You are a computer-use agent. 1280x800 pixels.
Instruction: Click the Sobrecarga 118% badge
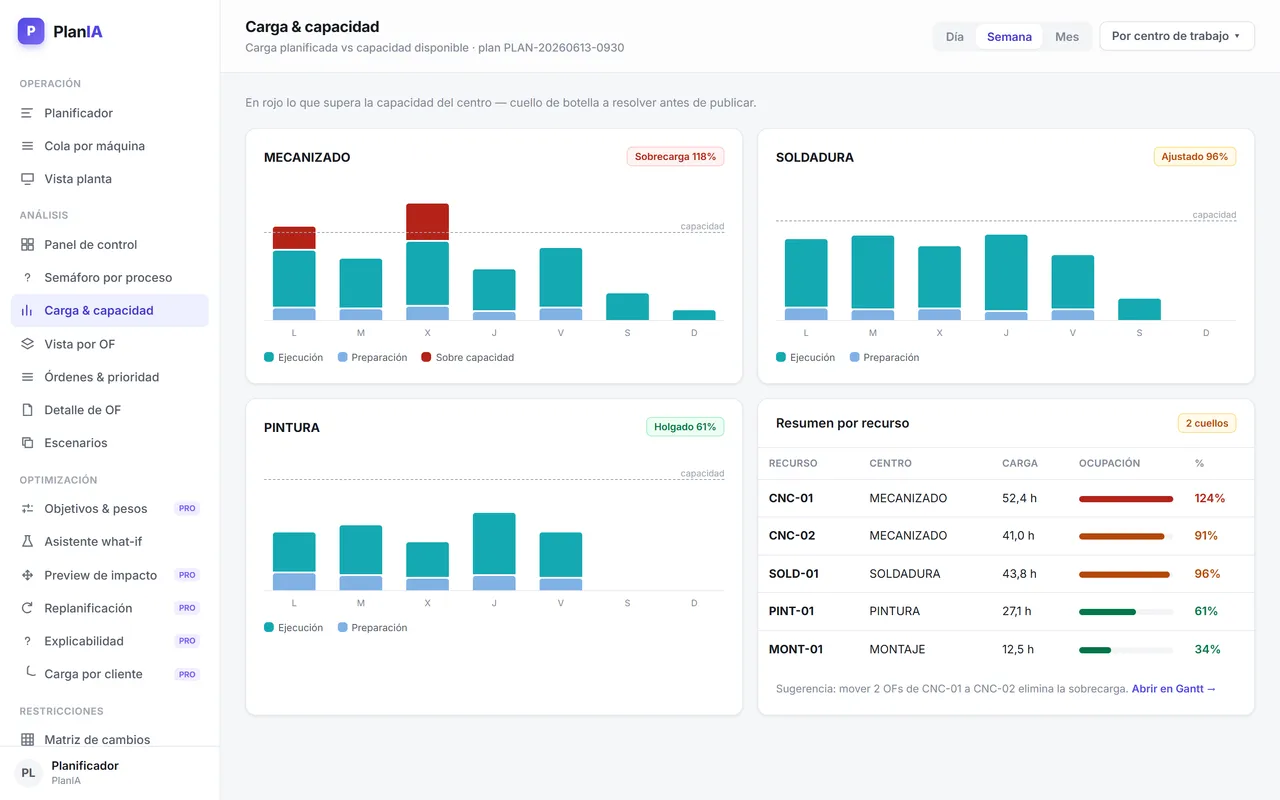coord(676,157)
